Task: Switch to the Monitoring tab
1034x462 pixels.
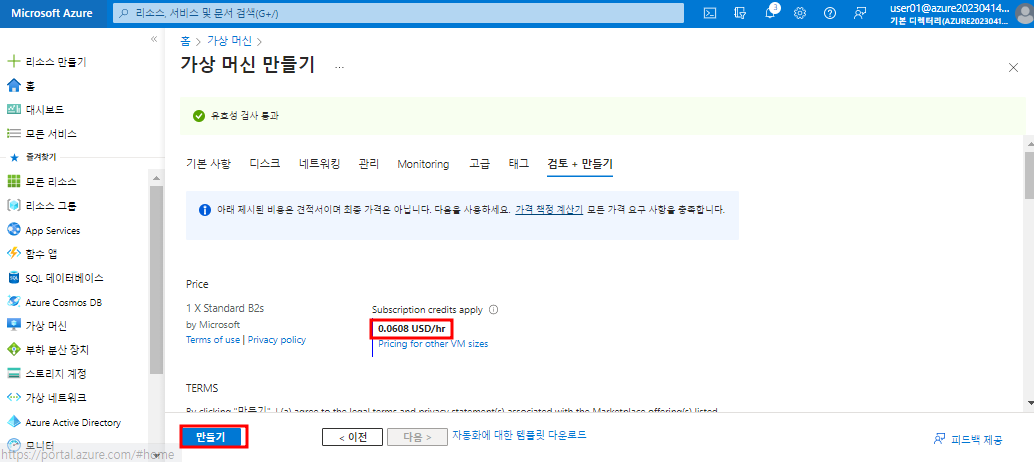Action: point(423,164)
